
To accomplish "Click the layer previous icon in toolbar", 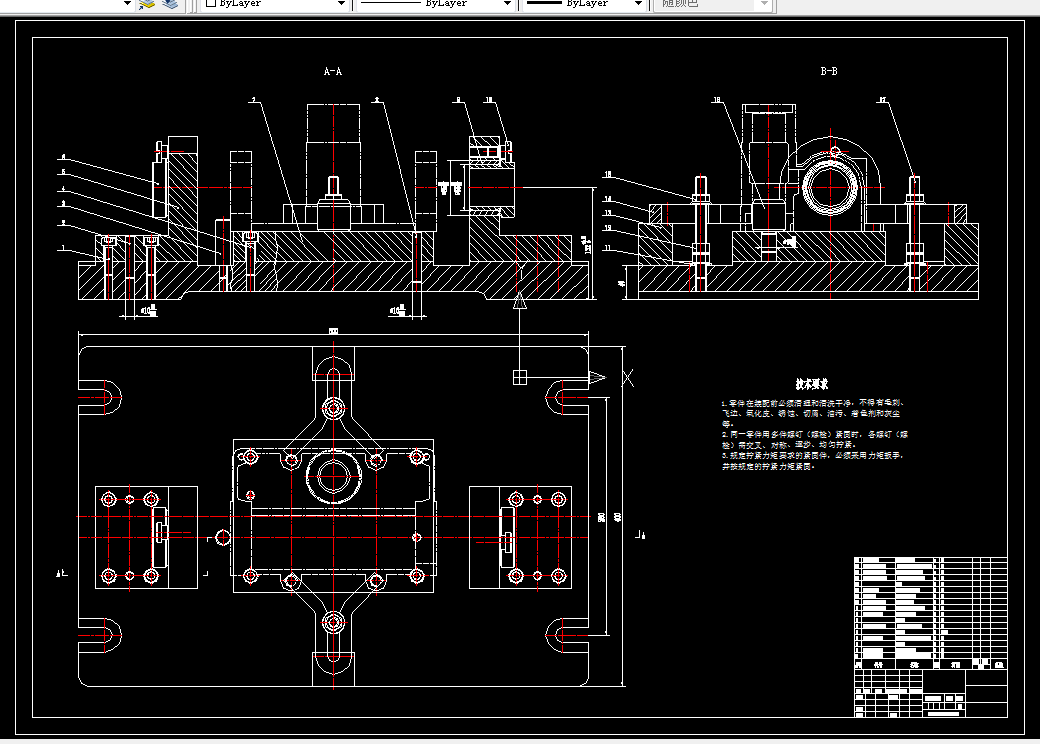I will (x=147, y=4).
